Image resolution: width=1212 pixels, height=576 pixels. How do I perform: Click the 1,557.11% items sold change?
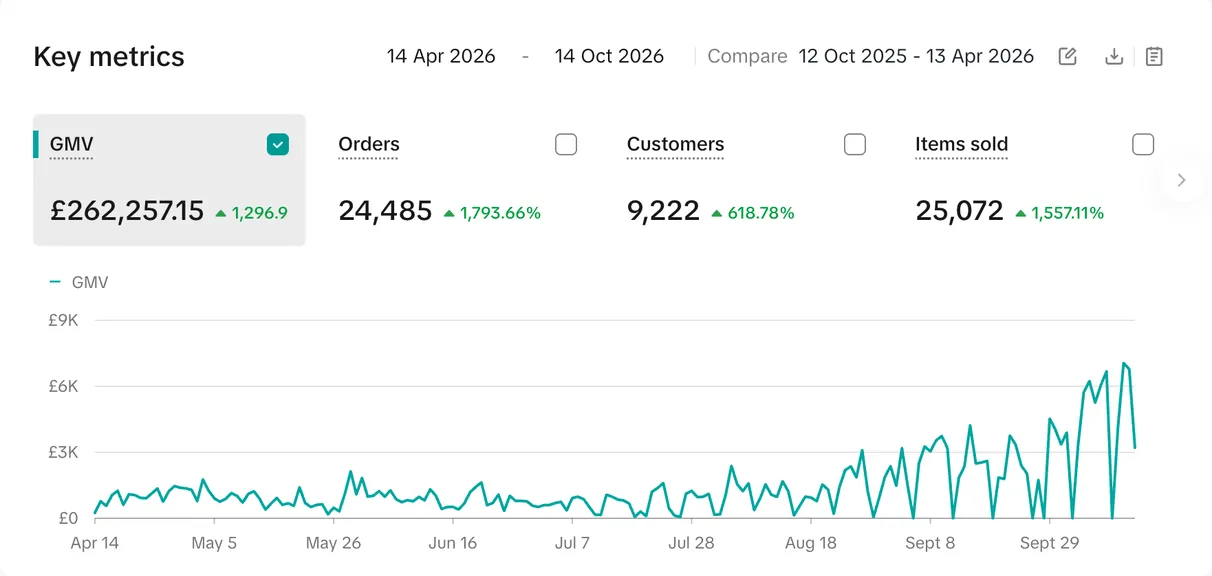click(1067, 213)
